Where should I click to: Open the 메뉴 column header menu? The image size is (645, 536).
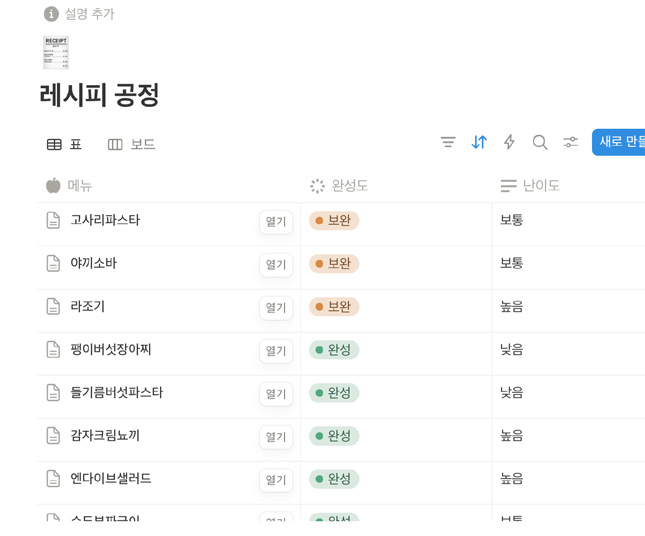tap(80, 186)
